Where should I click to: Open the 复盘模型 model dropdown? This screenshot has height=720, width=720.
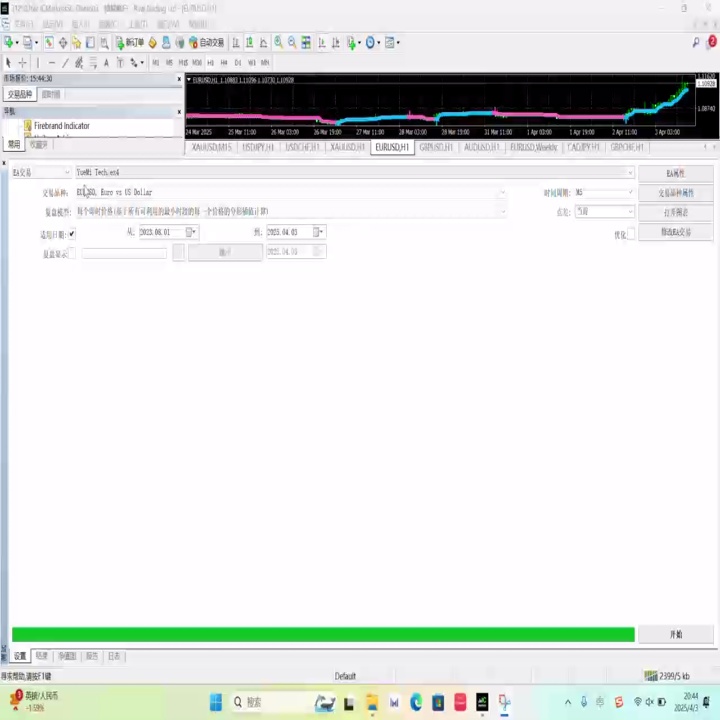pyautogui.click(x=291, y=212)
